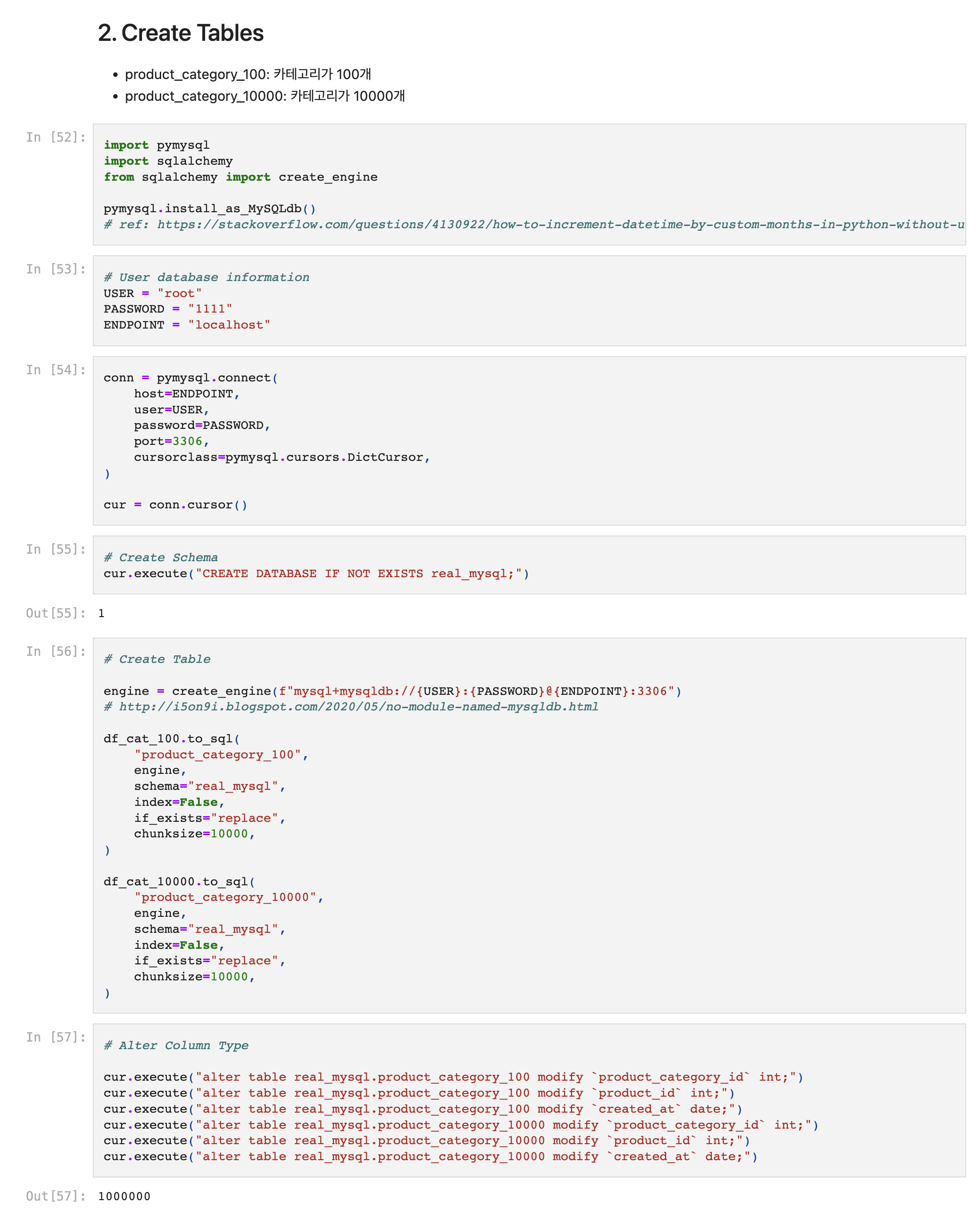The image size is (980, 1213).
Task: Click the Out[57] output 1000000
Action: tap(124, 1196)
